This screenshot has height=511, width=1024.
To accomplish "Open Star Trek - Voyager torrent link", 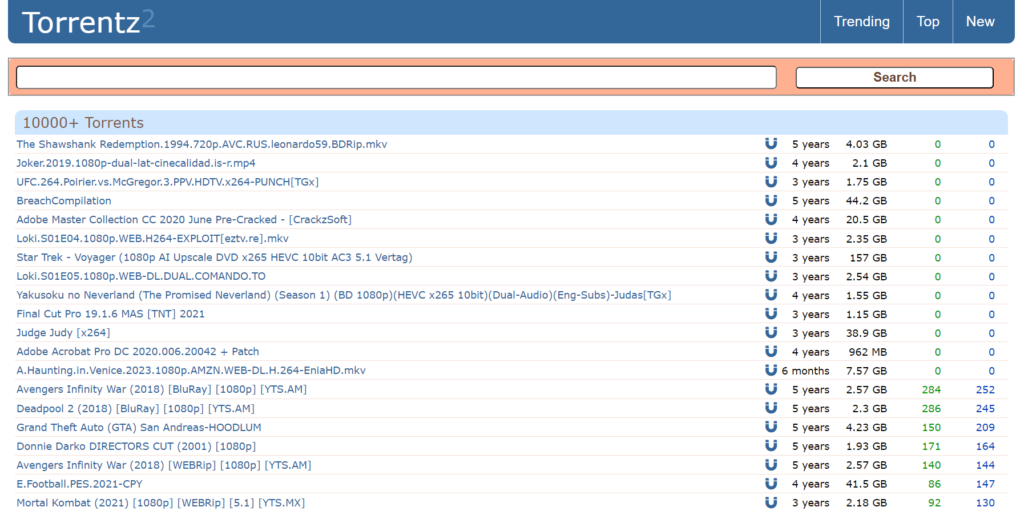I will click(x=214, y=257).
